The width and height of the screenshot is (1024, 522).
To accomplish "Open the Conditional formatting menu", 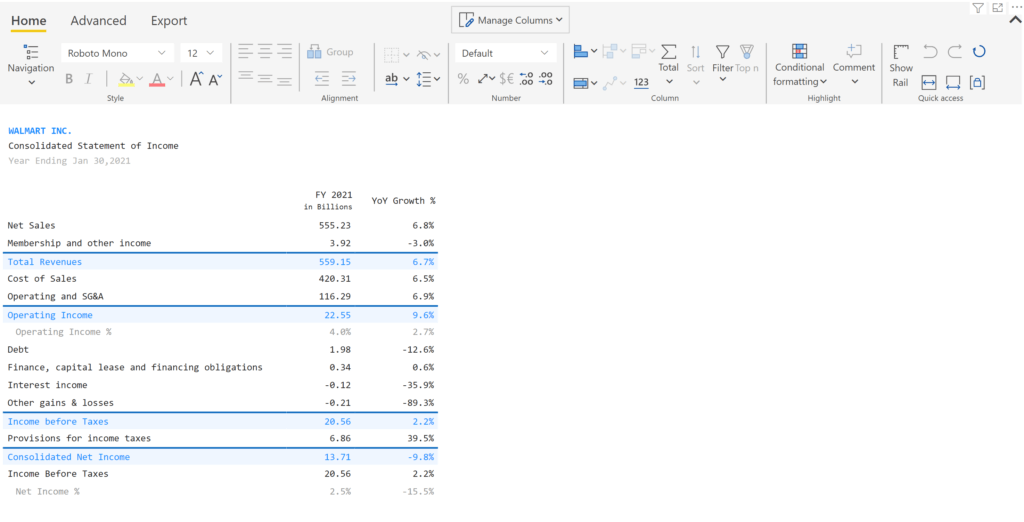I will click(x=800, y=66).
